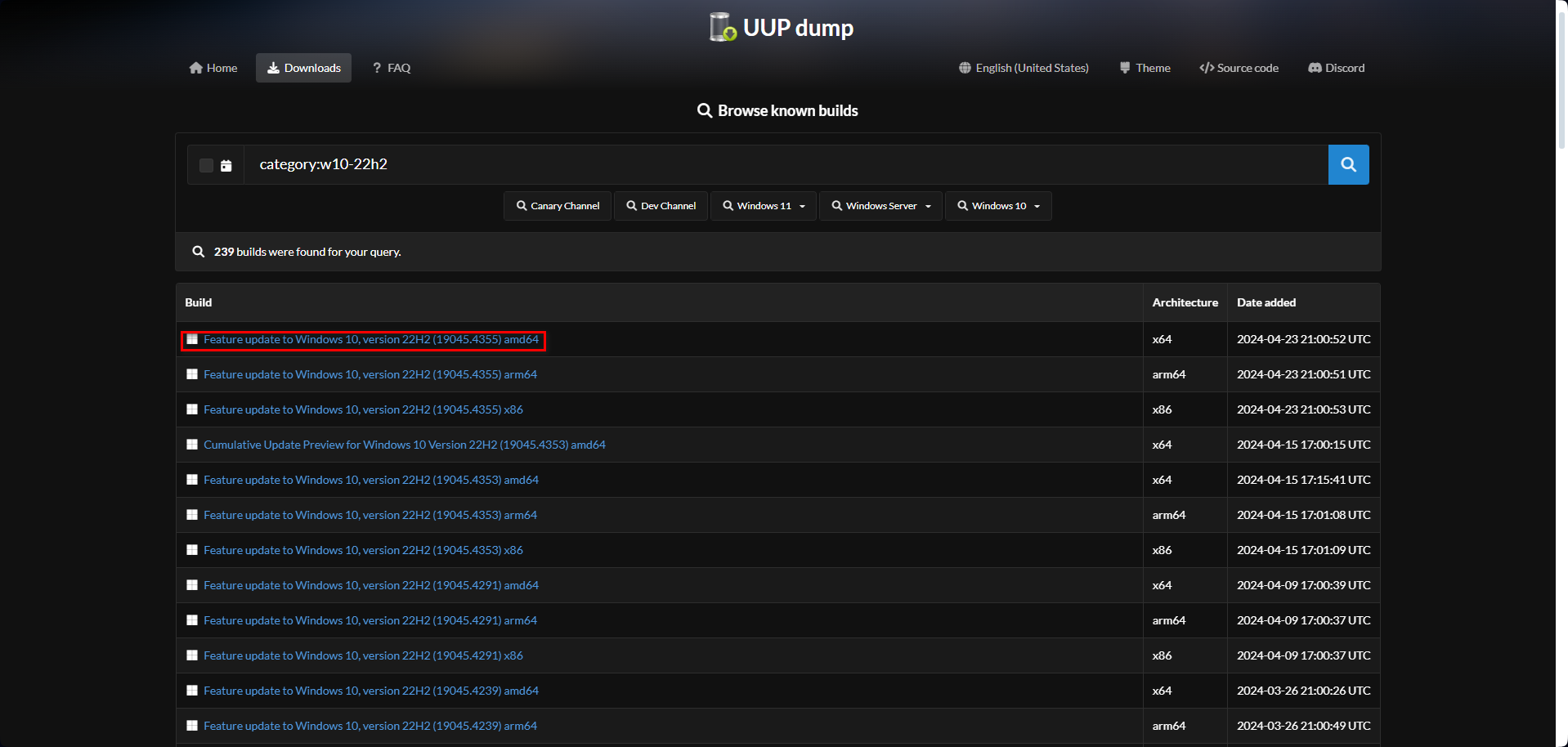
Task: Click the date 2024-03-26 21:00:26 UTC
Action: pos(1304,691)
